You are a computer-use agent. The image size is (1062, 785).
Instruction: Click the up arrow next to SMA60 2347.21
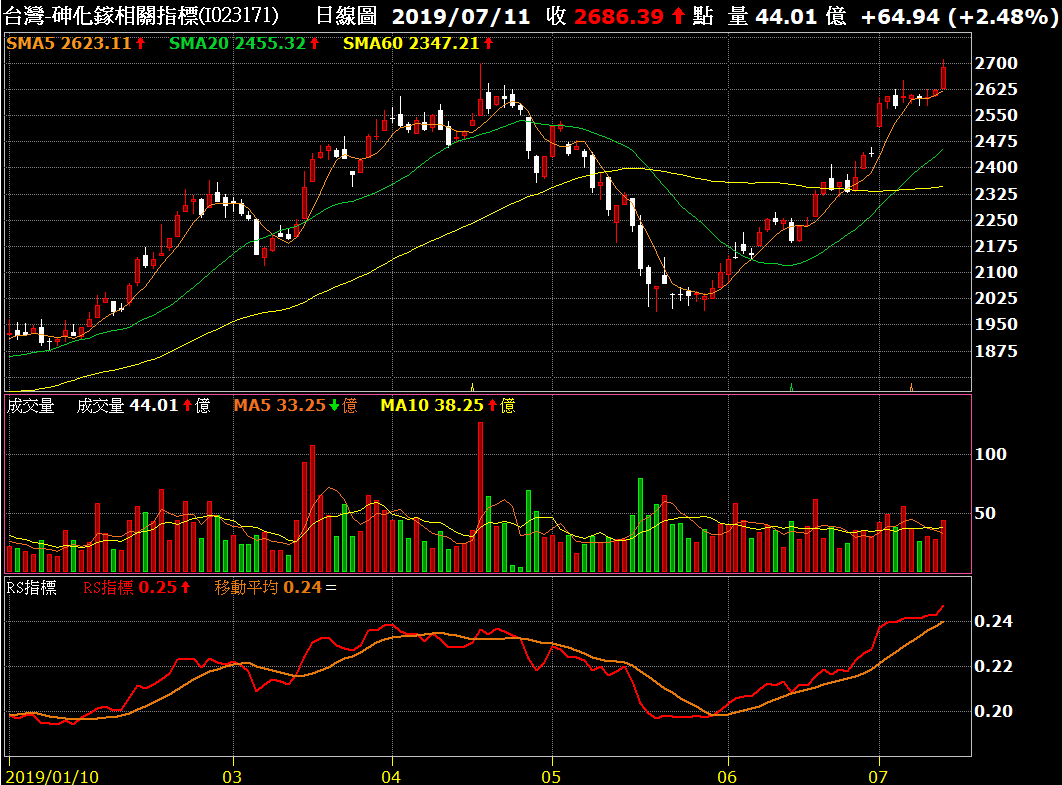(491, 44)
